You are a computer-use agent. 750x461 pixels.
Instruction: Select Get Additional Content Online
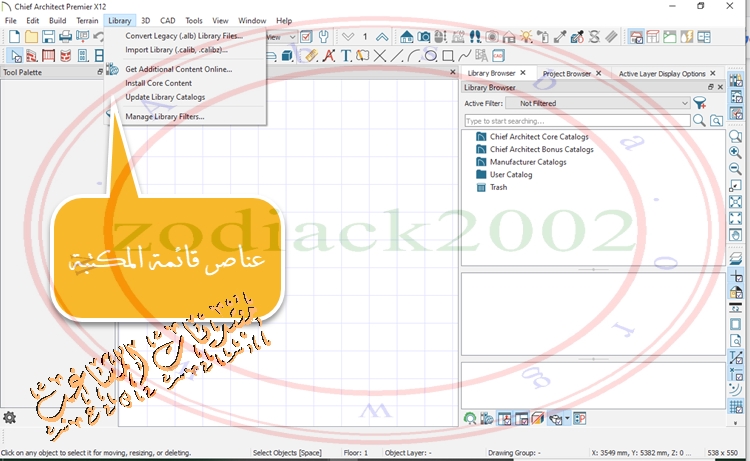point(178,69)
